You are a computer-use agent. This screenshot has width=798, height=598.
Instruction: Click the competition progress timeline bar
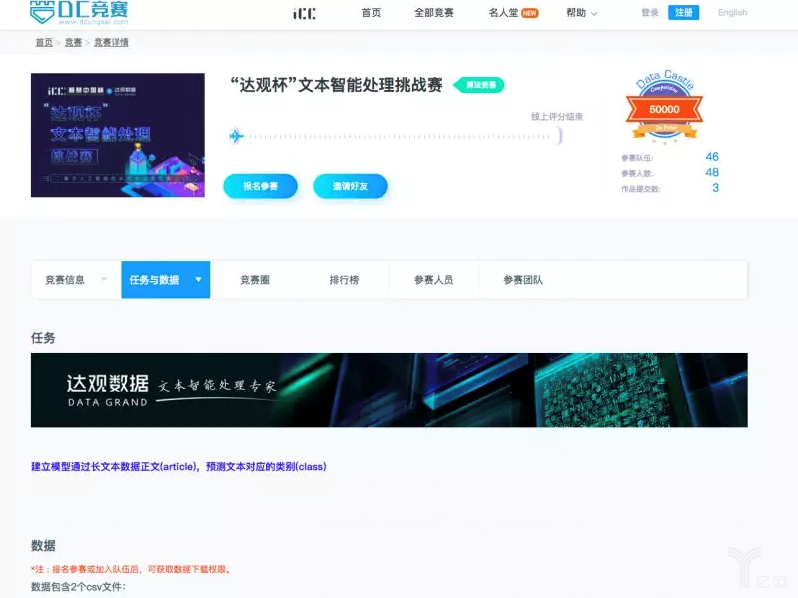click(395, 136)
